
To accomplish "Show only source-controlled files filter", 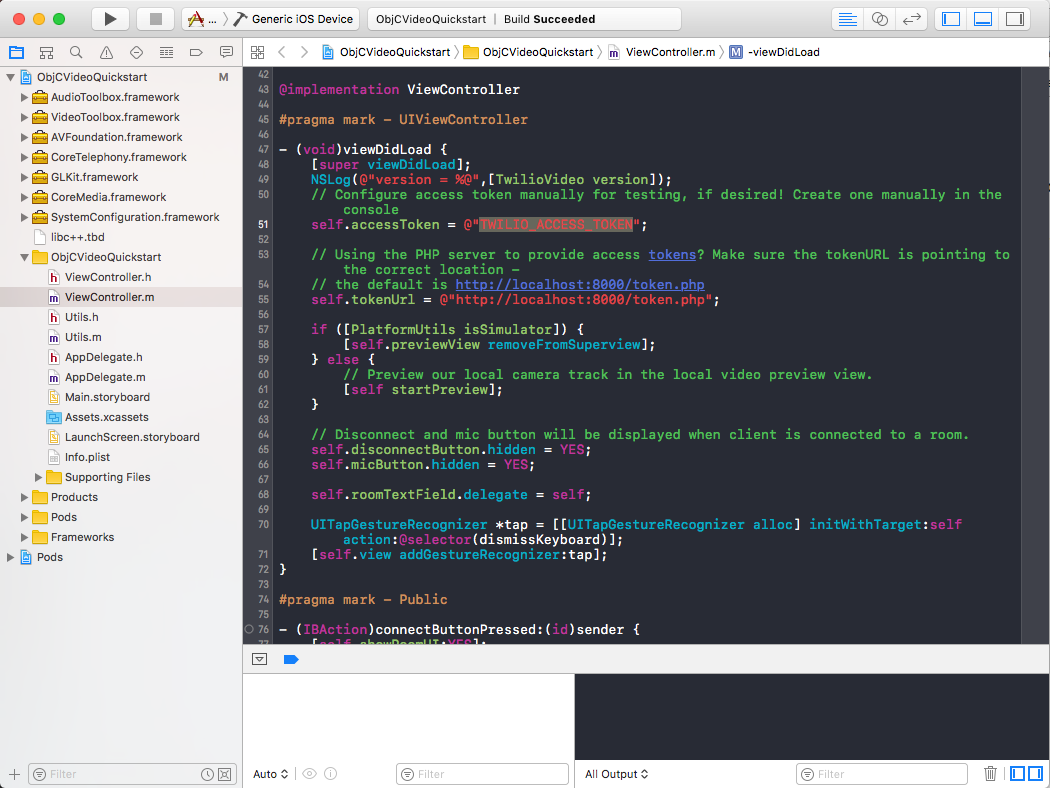I will tap(225, 774).
